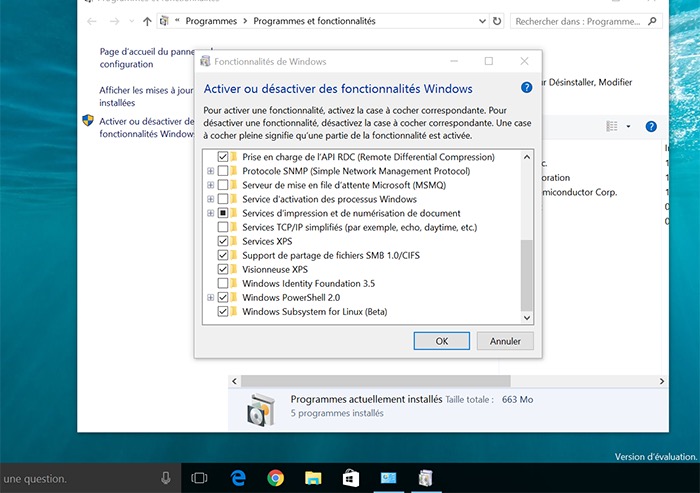Screen dimensions: 700x493
Task: Open File Explorer from taskbar
Action: click(x=313, y=478)
